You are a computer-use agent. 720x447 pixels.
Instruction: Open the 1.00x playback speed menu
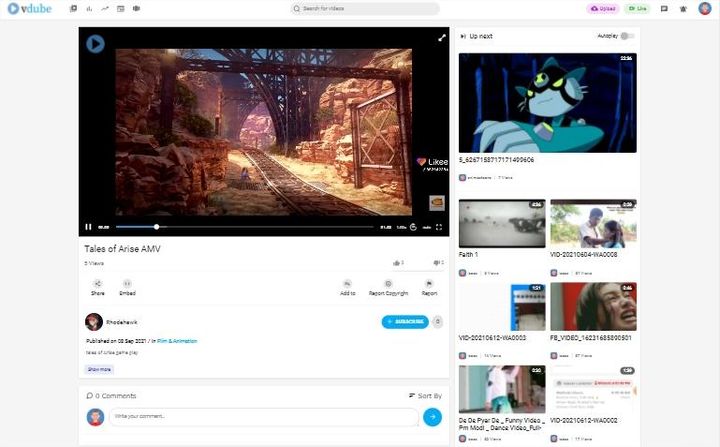401,227
